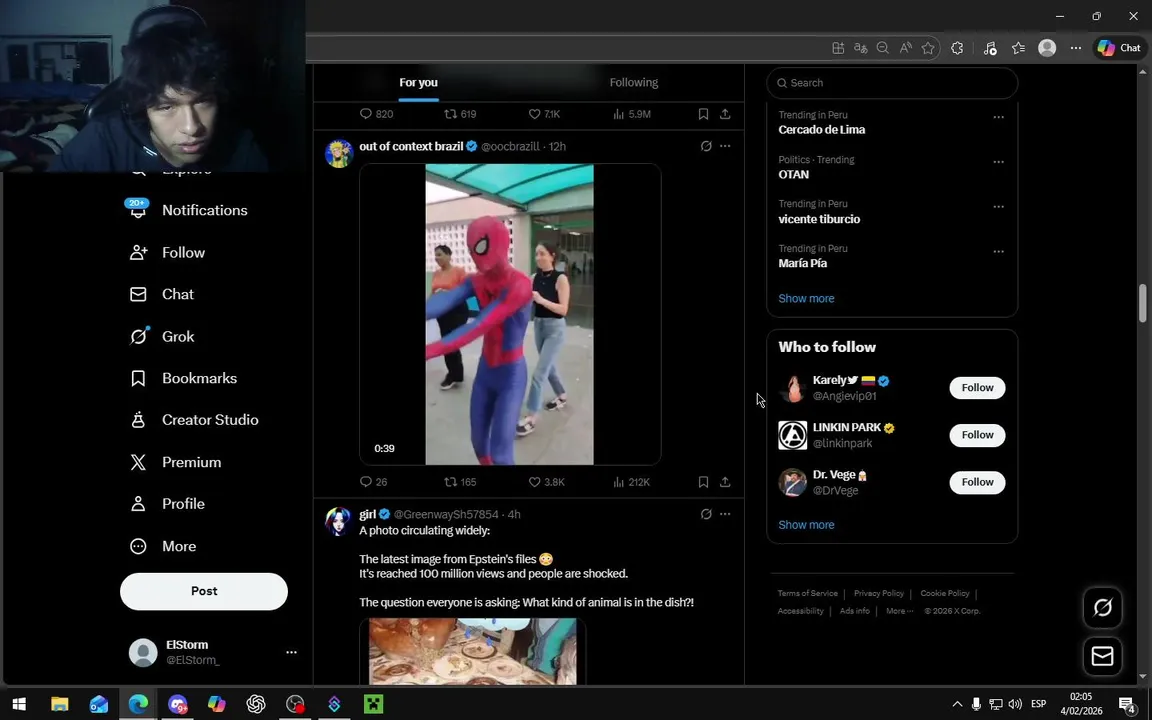1152x720 pixels.
Task: Share the post with 5.9M views
Action: (725, 114)
